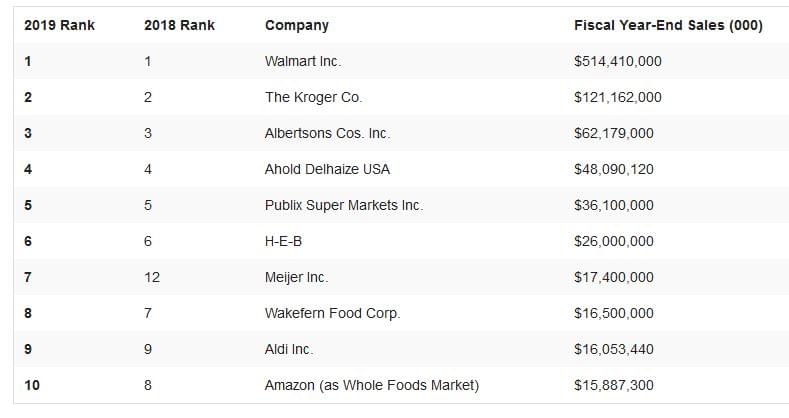Image resolution: width=789 pixels, height=418 pixels.
Task: Click Kroger sales figure $121,162,000
Action: pos(618,97)
